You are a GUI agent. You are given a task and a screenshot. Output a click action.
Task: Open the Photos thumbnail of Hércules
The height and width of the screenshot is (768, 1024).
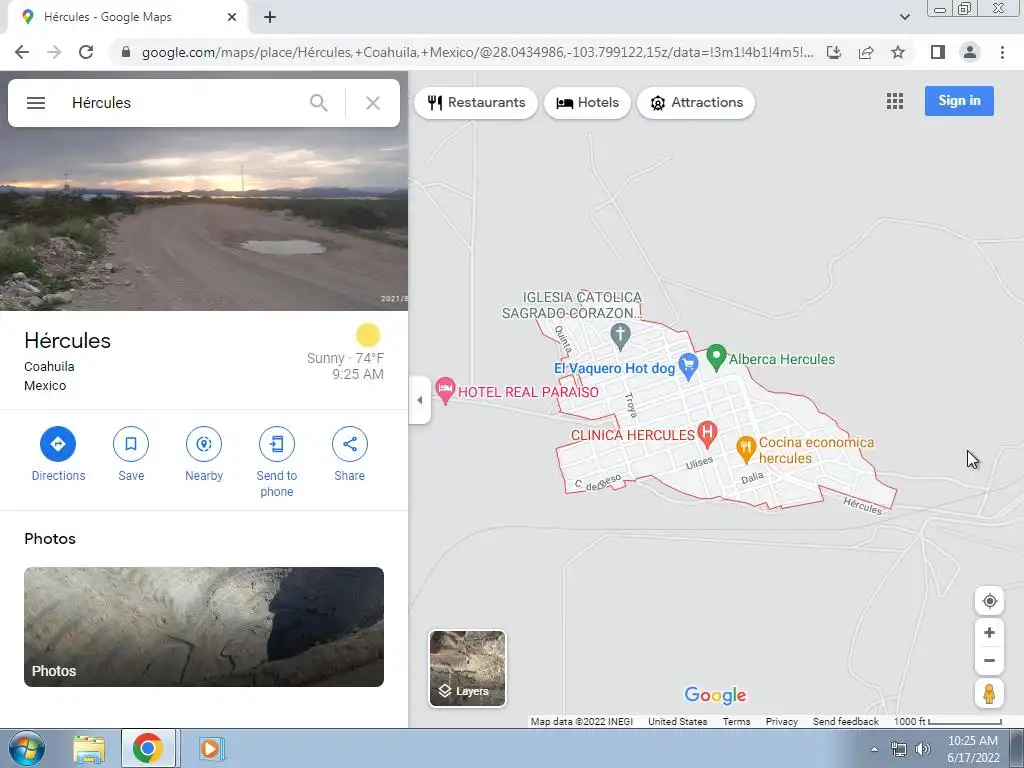(204, 627)
